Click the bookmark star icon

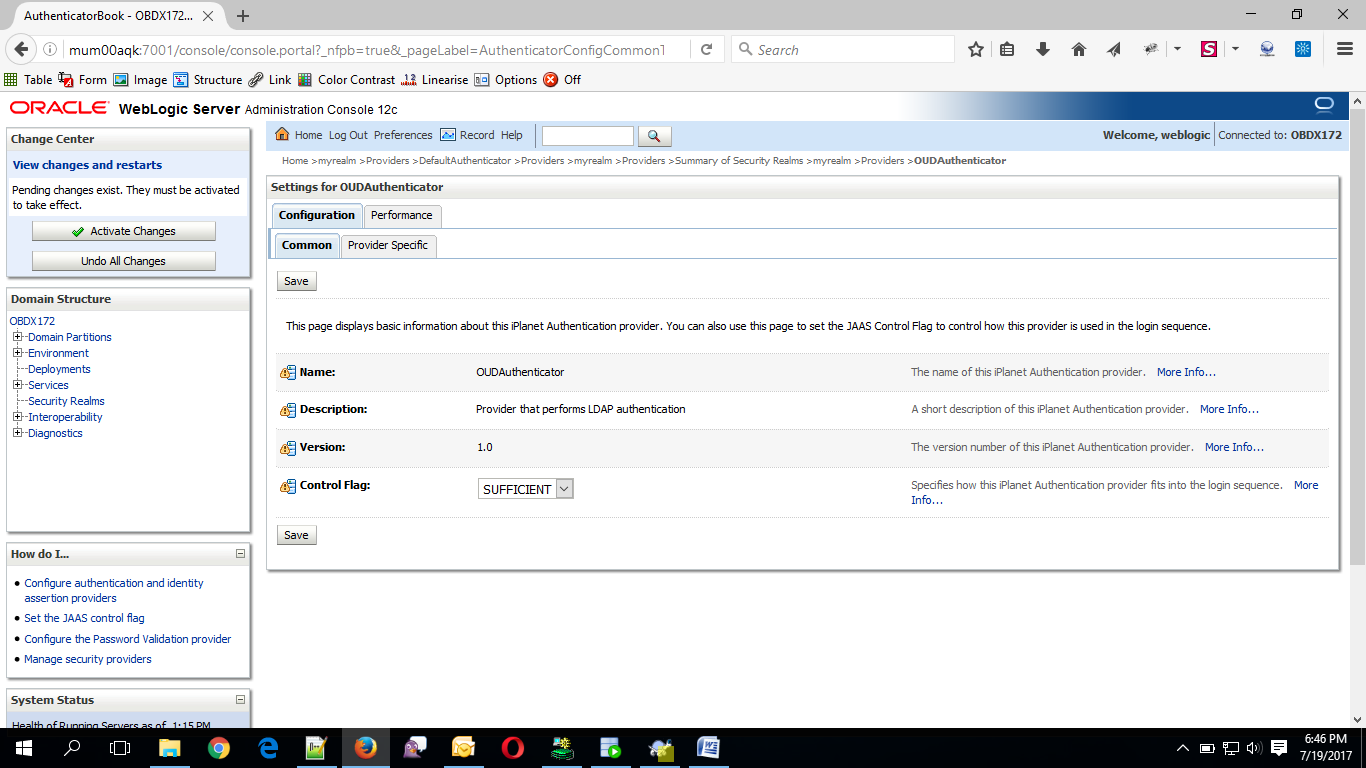976,49
